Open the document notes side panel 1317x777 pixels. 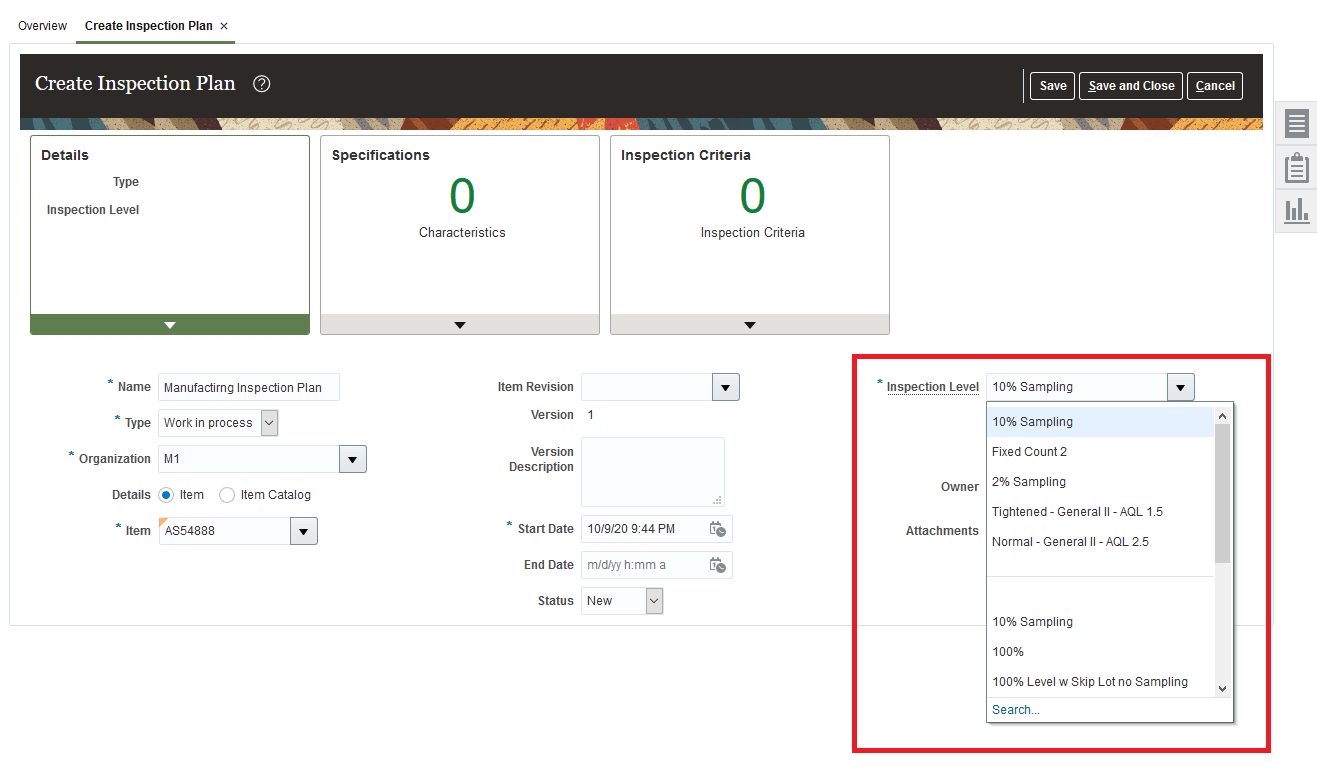(x=1295, y=124)
